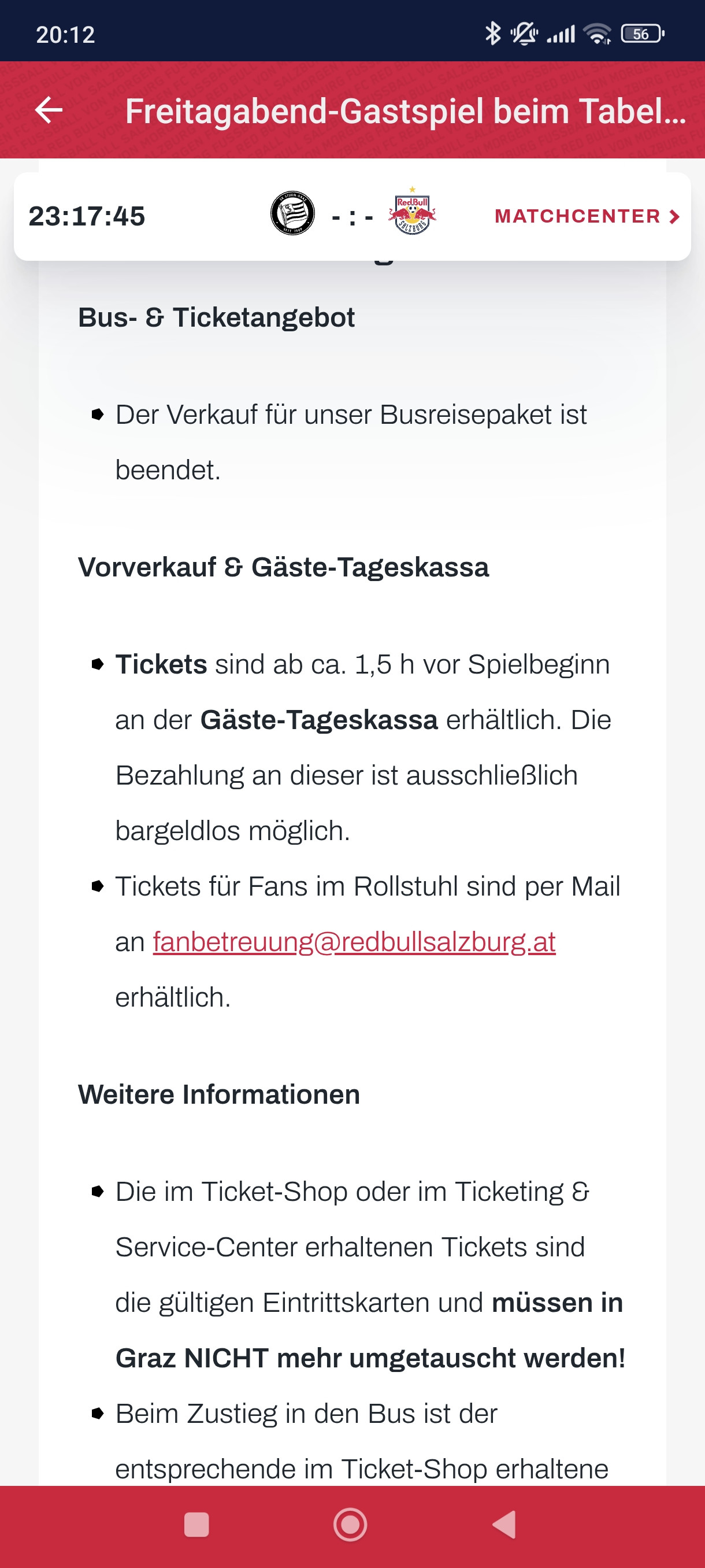Screen dimensions: 705x1568
Task: Tap the Weitere Informationen heading
Action: [219, 1094]
